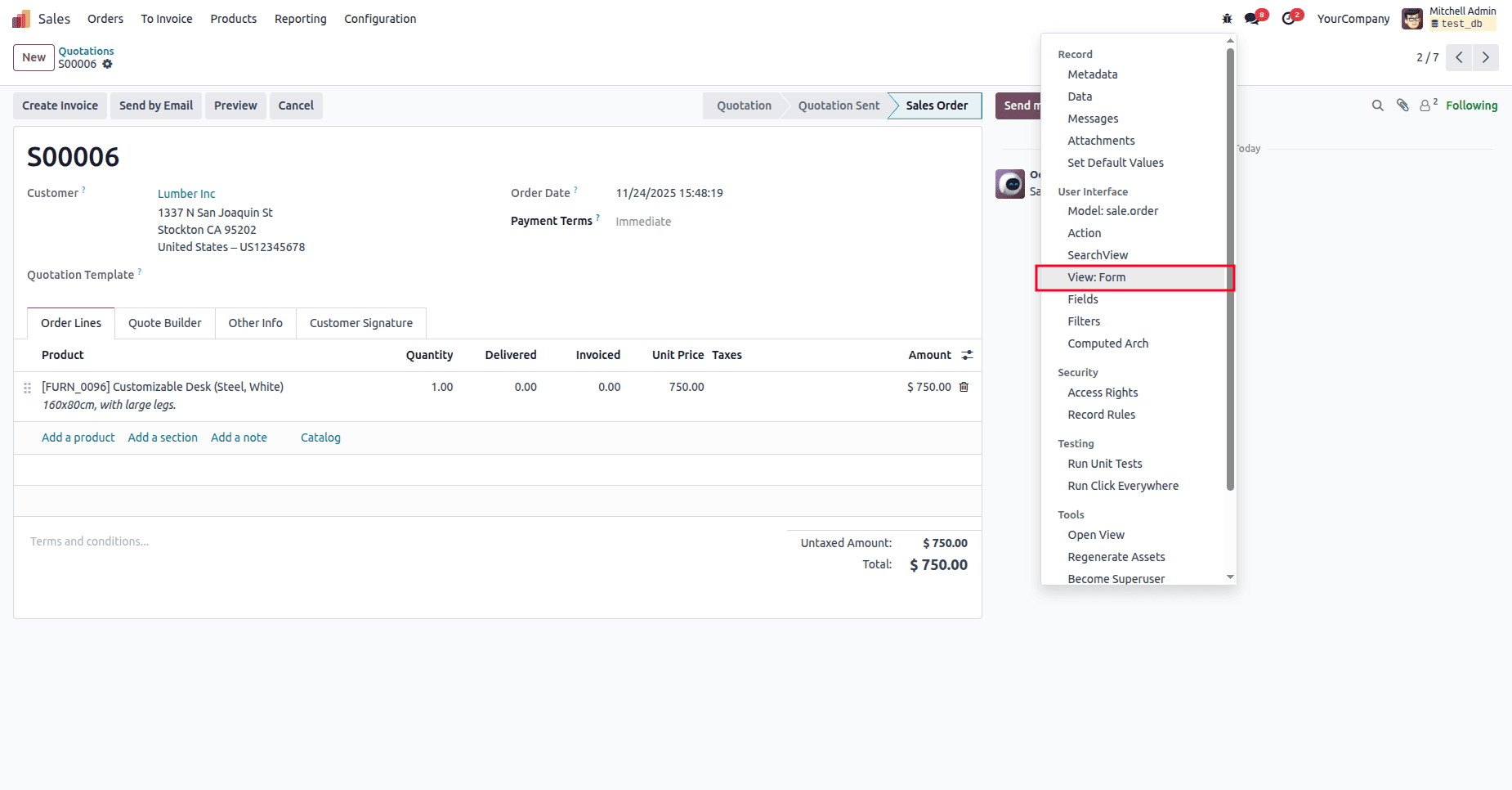
Task: Click the Sales app icon in the top bar
Action: 20,18
